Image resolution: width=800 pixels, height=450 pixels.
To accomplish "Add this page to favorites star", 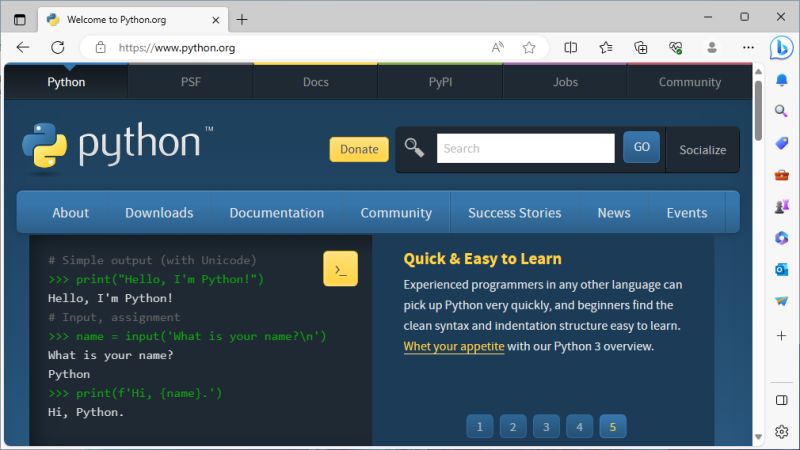I will coord(529,48).
